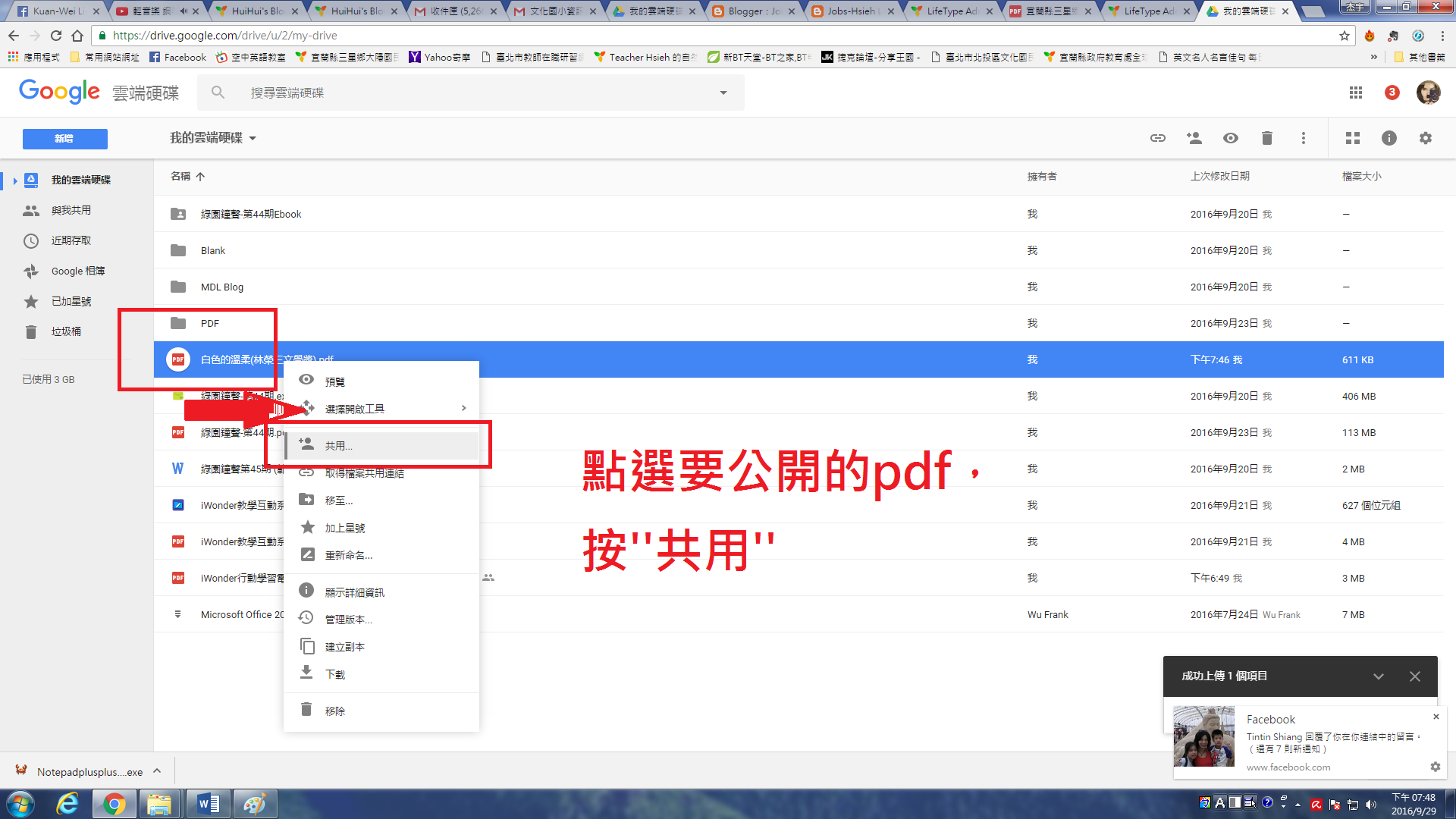Select 我的雲端硬碟 in the sidebar
The width and height of the screenshot is (1456, 819).
(80, 180)
